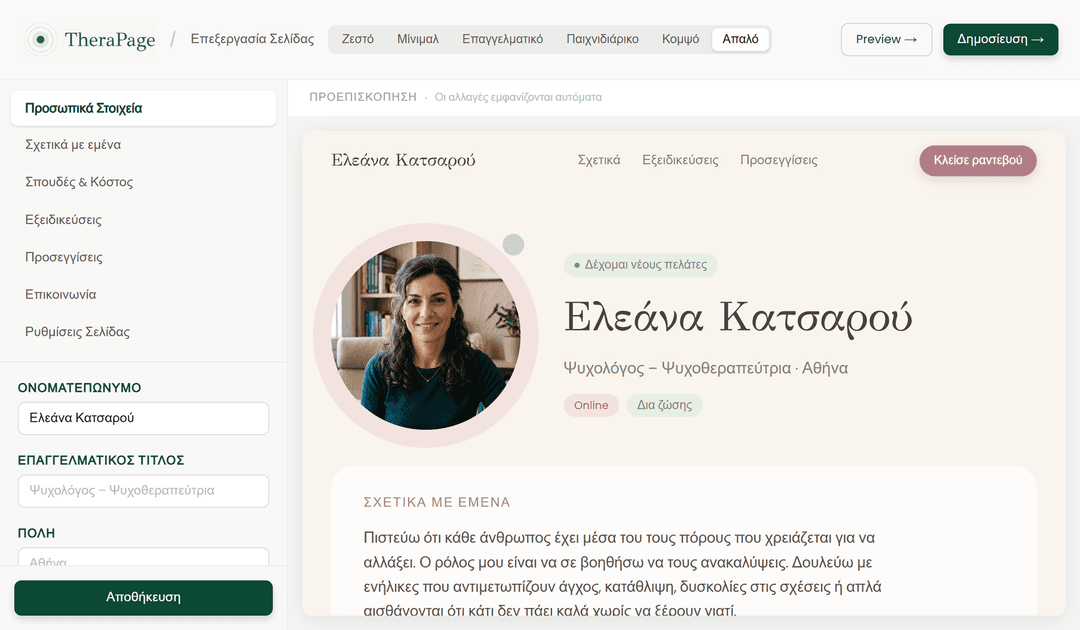
Task: Click Ελεάνα Κατσαρού name in preview header
Action: coord(403,160)
